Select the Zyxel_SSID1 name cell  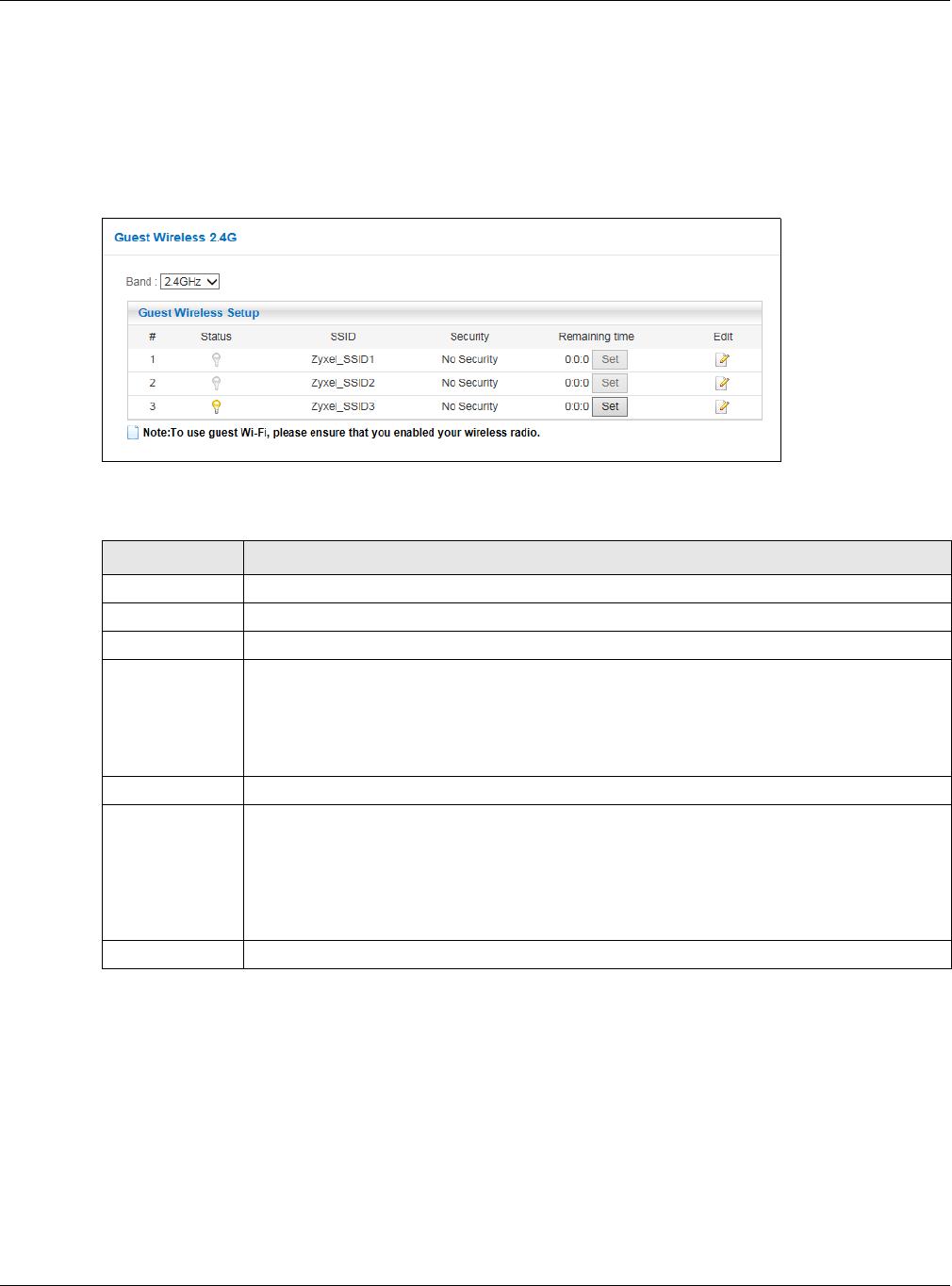coord(343,359)
